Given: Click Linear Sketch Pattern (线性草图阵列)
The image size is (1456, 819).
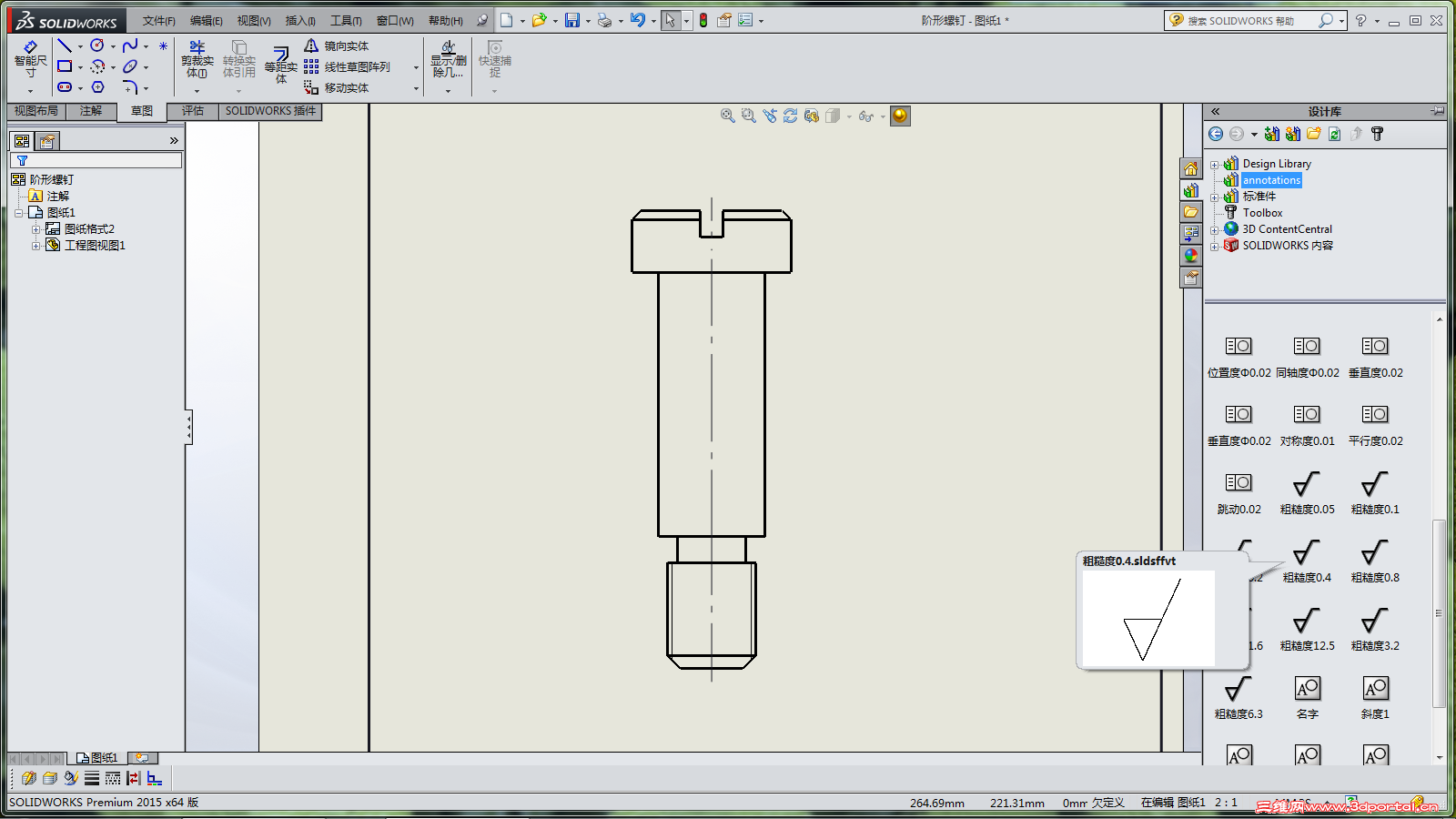Looking at the screenshot, I should point(348,66).
